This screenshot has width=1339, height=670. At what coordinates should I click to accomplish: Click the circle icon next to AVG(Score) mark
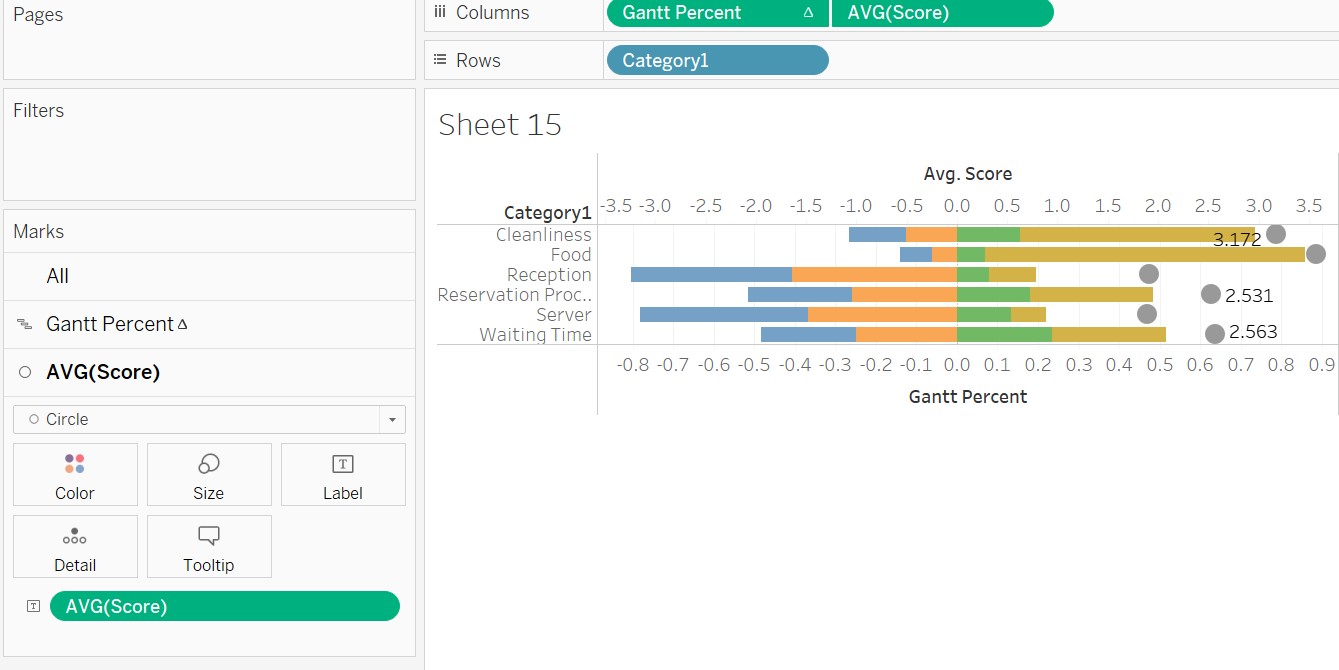point(25,372)
